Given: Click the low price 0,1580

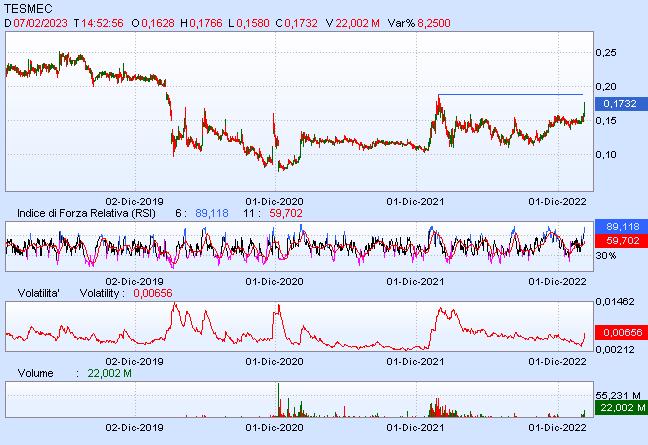Looking at the screenshot, I should pyautogui.click(x=253, y=23).
